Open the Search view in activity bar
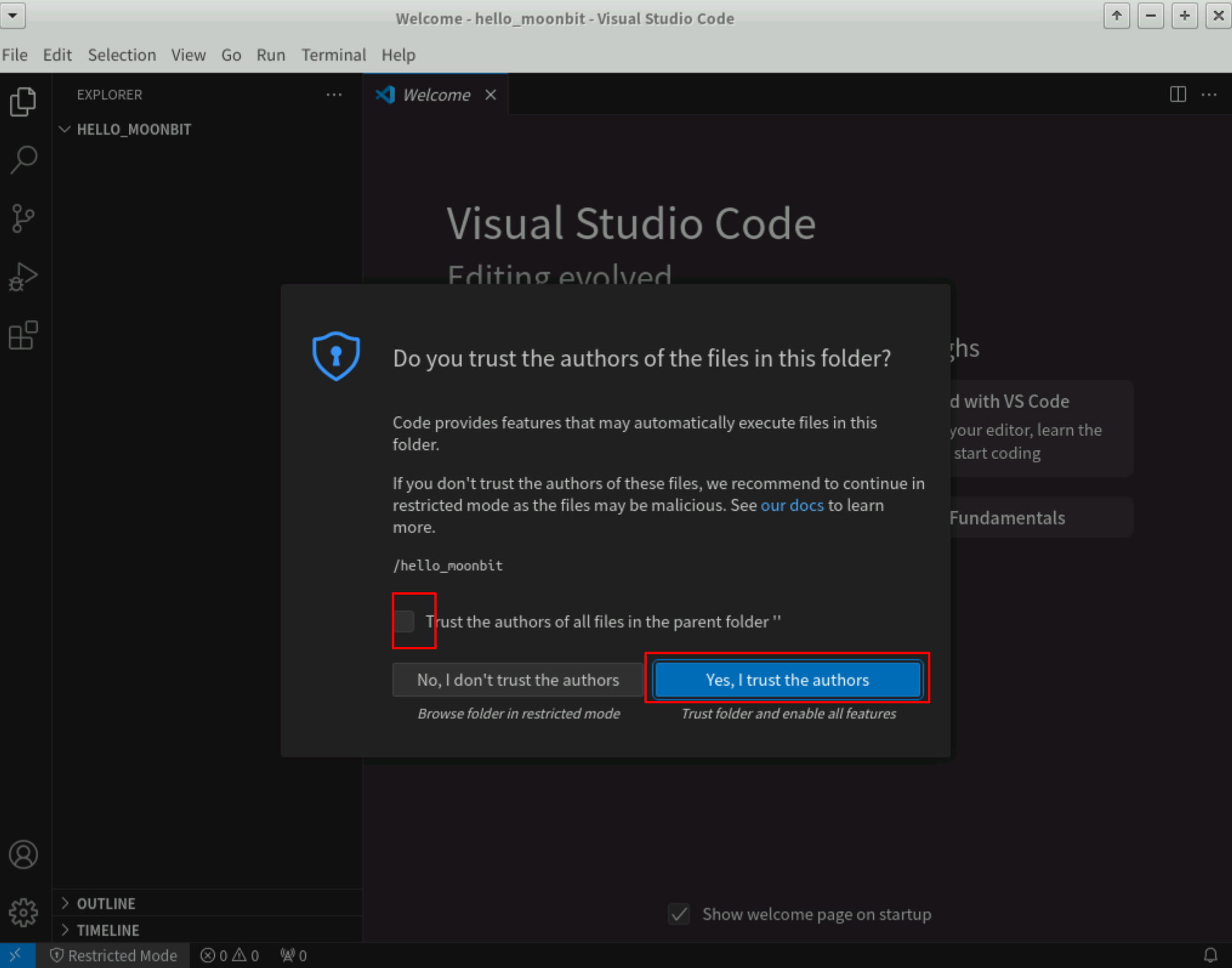1232x968 pixels. [23, 160]
